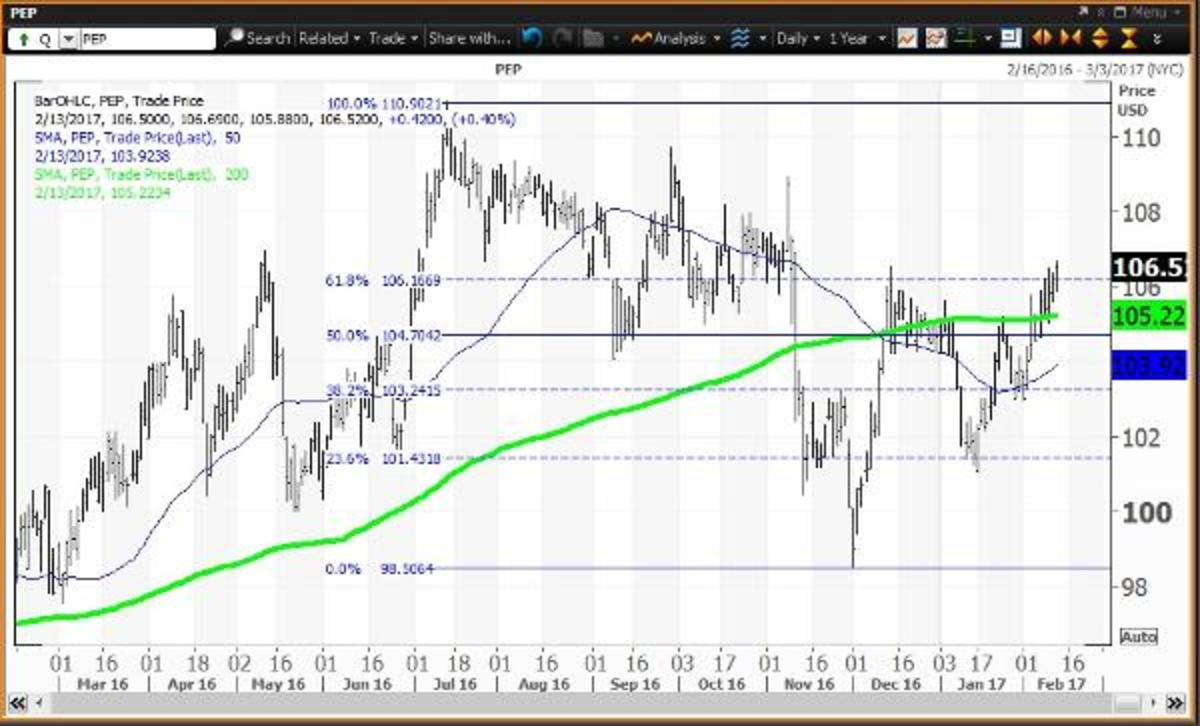The width and height of the screenshot is (1200, 726).
Task: Click the Price USD axis header
Action: [1136, 98]
